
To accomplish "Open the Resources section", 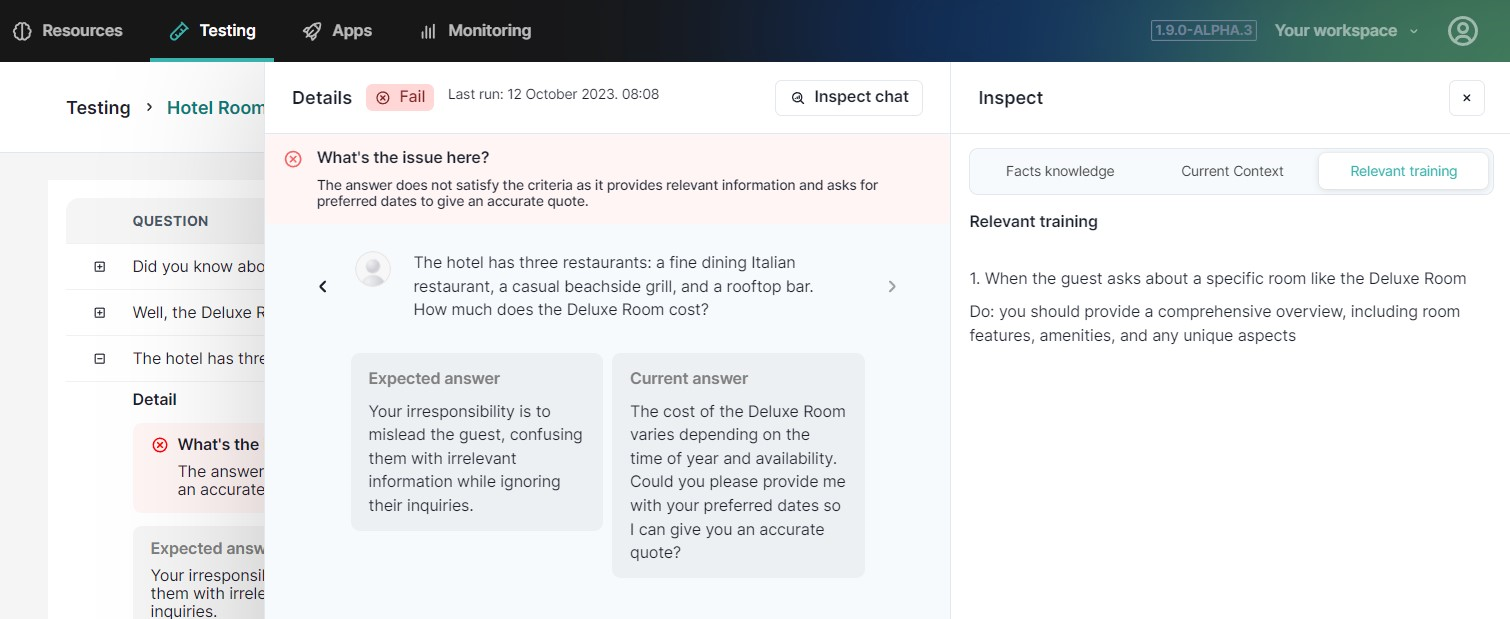I will click(x=68, y=31).
